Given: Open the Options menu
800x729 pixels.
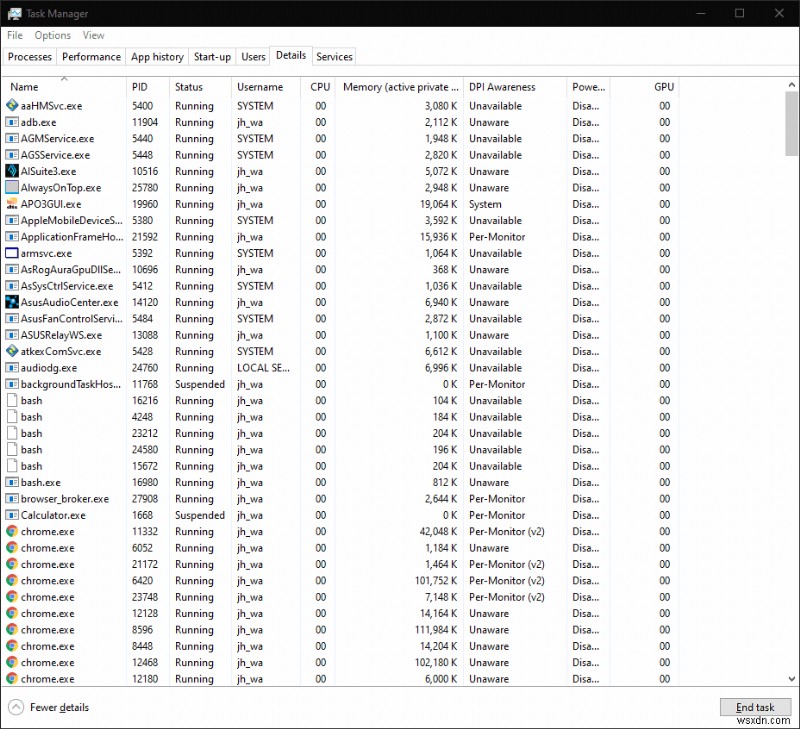Looking at the screenshot, I should click(x=52, y=35).
